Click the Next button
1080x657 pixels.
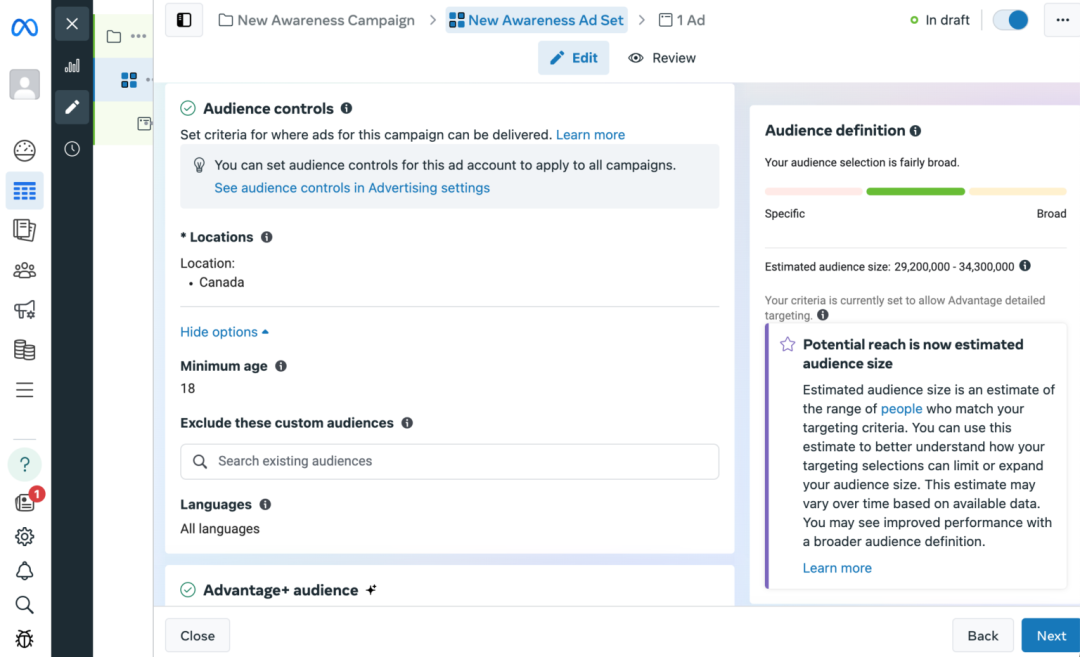1050,635
